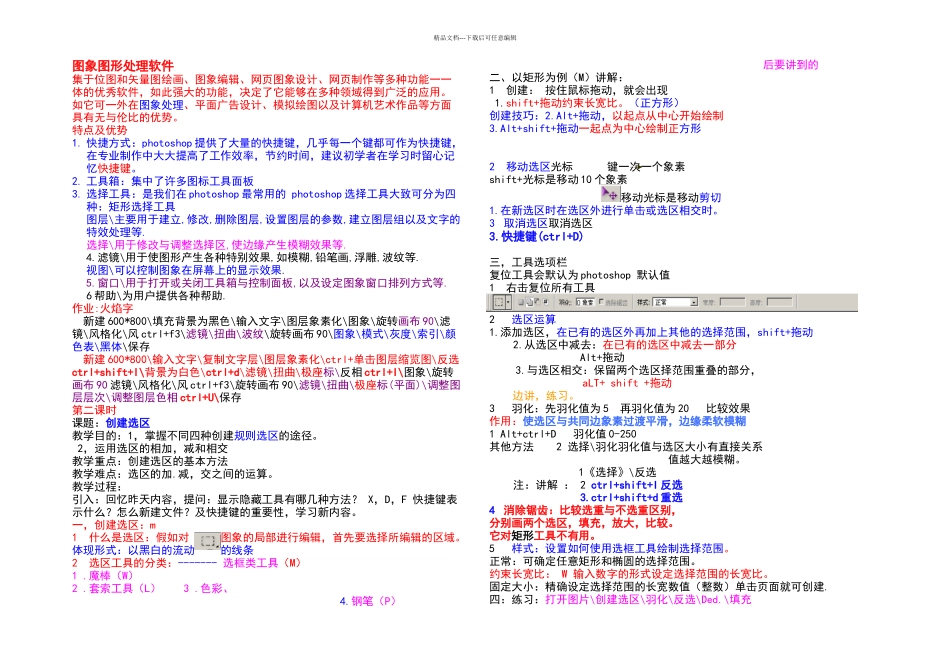Click the line 教学重点：创建选区的基本方法
This screenshot has width=950, height=672.
[x=150, y=461]
